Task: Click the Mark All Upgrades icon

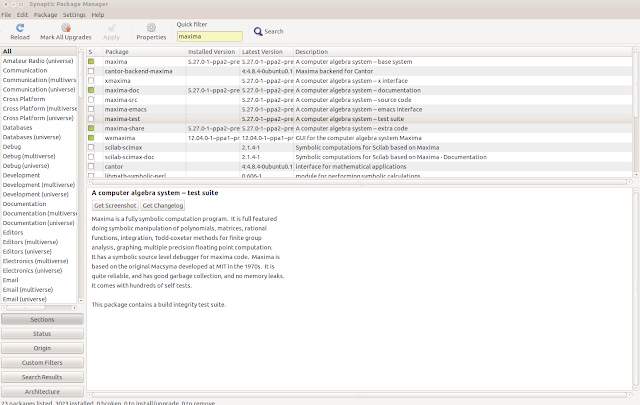Action: [x=66, y=28]
